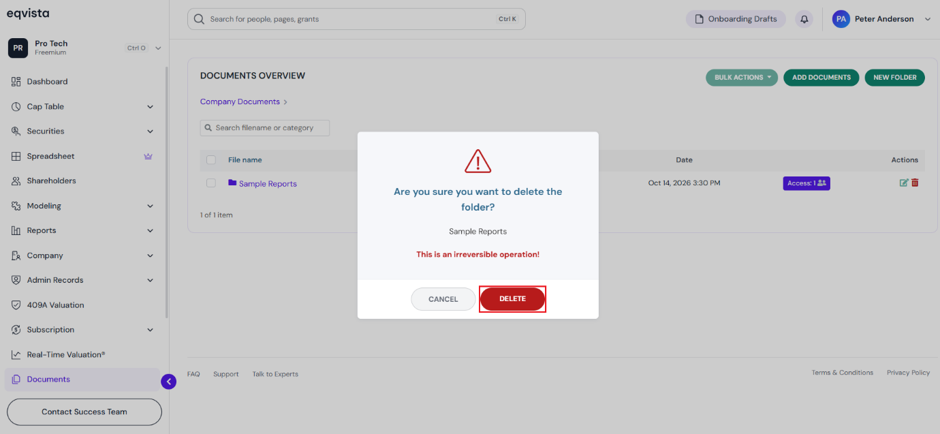Click the red trash icon for Sample Reports

(x=915, y=183)
